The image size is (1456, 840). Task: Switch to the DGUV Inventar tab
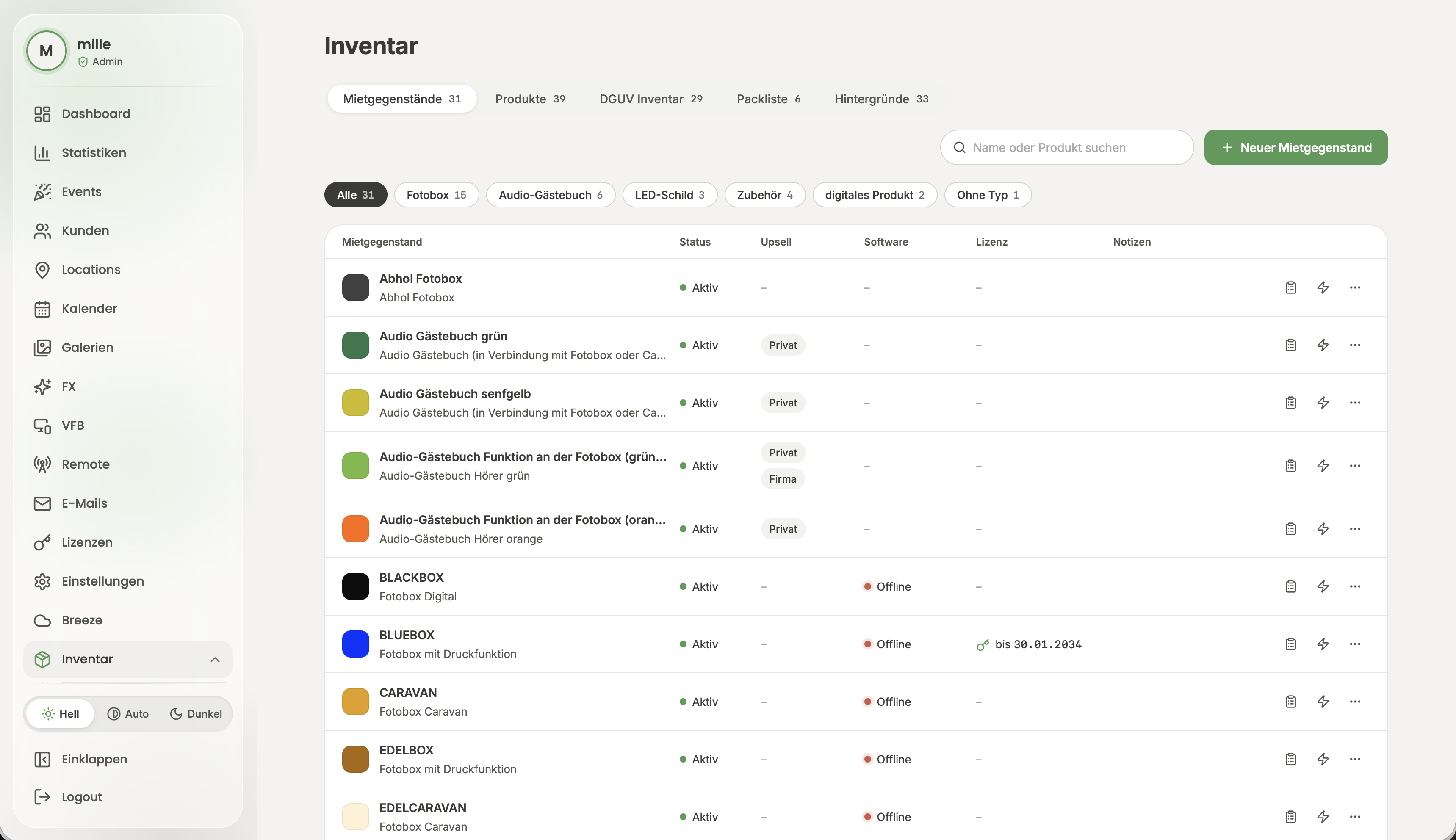(651, 99)
